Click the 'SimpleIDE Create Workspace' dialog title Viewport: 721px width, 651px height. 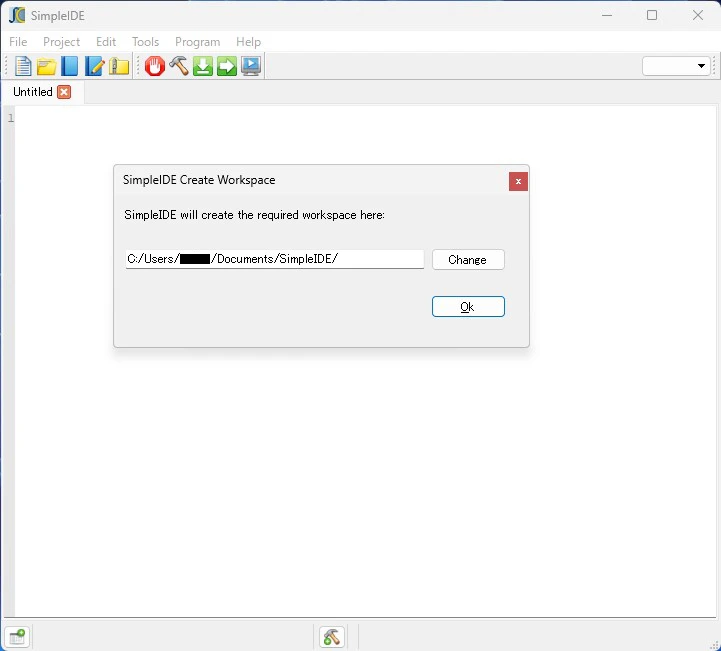pos(199,180)
